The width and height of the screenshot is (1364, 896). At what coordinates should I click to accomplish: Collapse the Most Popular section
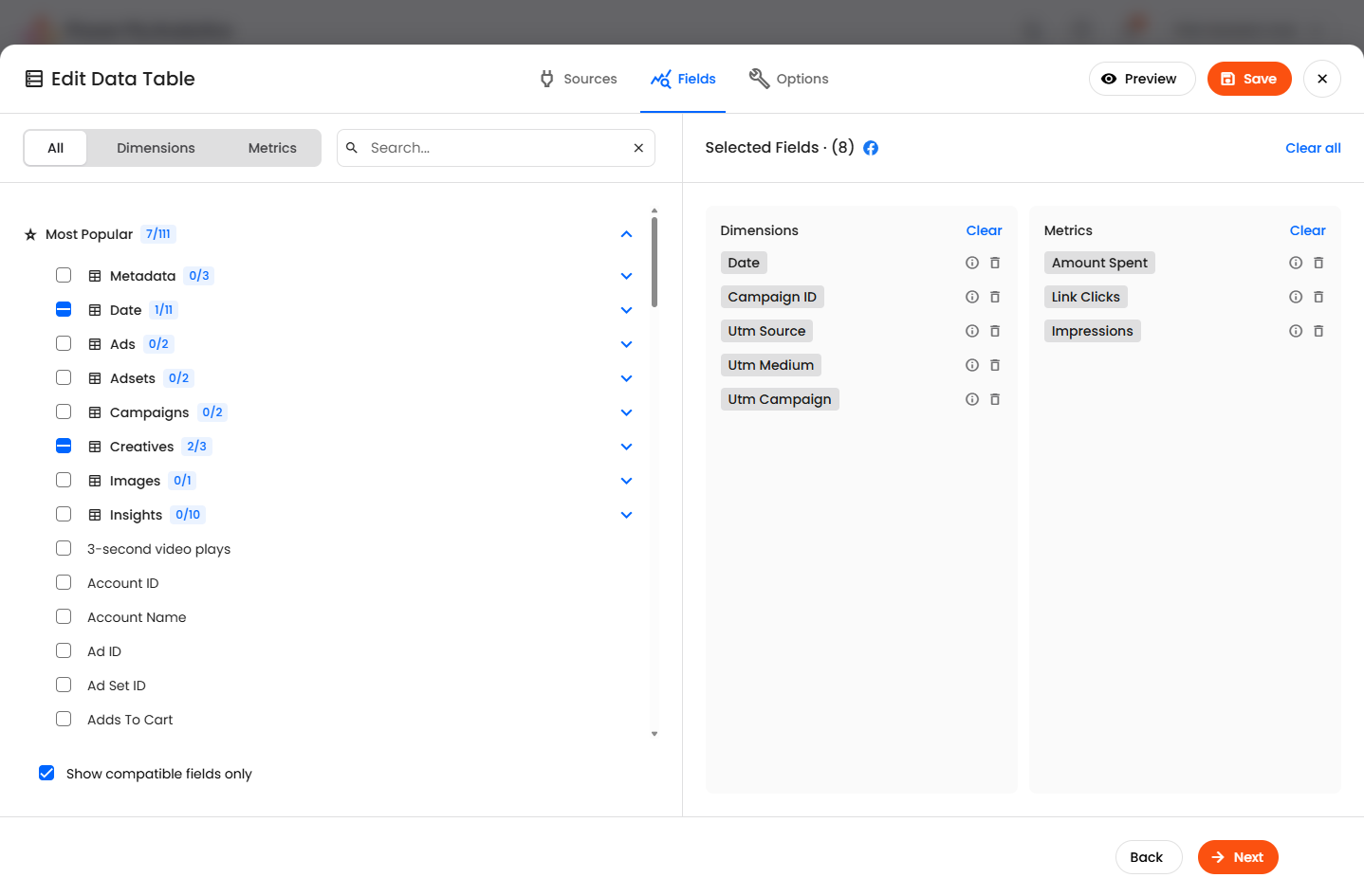(x=626, y=234)
